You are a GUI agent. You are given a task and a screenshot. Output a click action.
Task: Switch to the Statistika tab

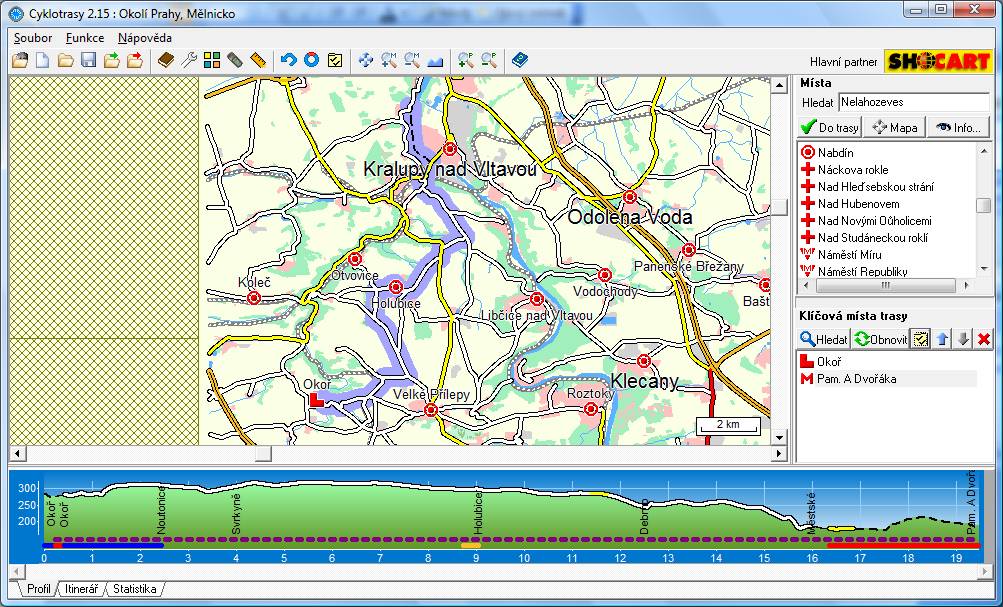pos(135,590)
